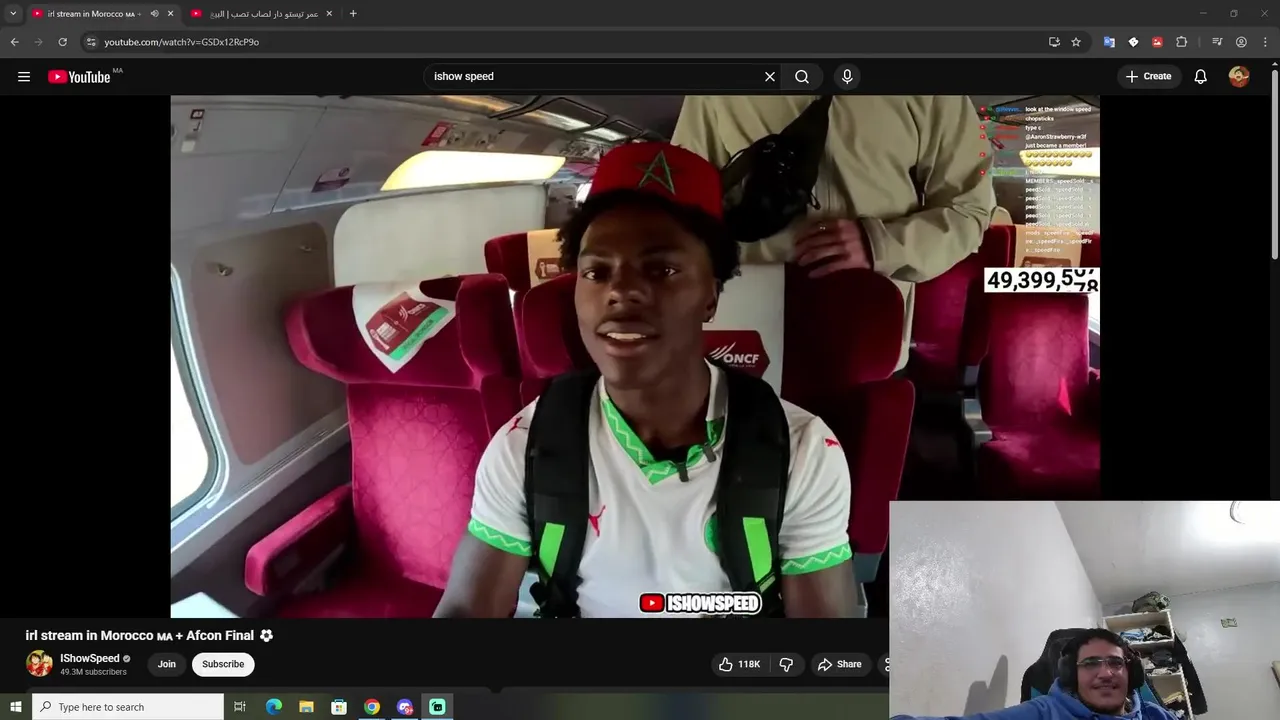Viewport: 1280px width, 720px height.
Task: Mute the tab via speaker icon
Action: tap(154, 14)
